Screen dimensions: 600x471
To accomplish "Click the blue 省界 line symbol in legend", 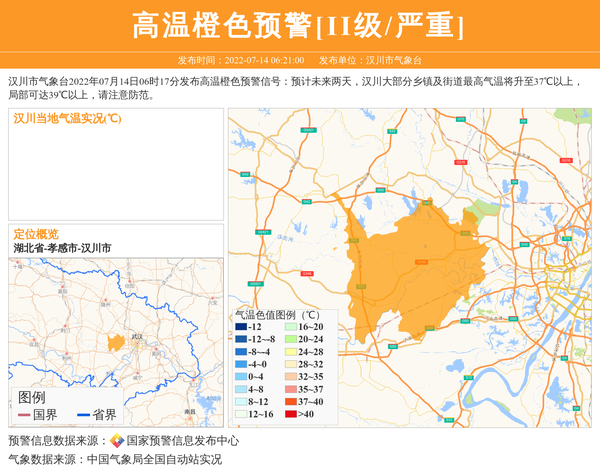I will (82, 415).
